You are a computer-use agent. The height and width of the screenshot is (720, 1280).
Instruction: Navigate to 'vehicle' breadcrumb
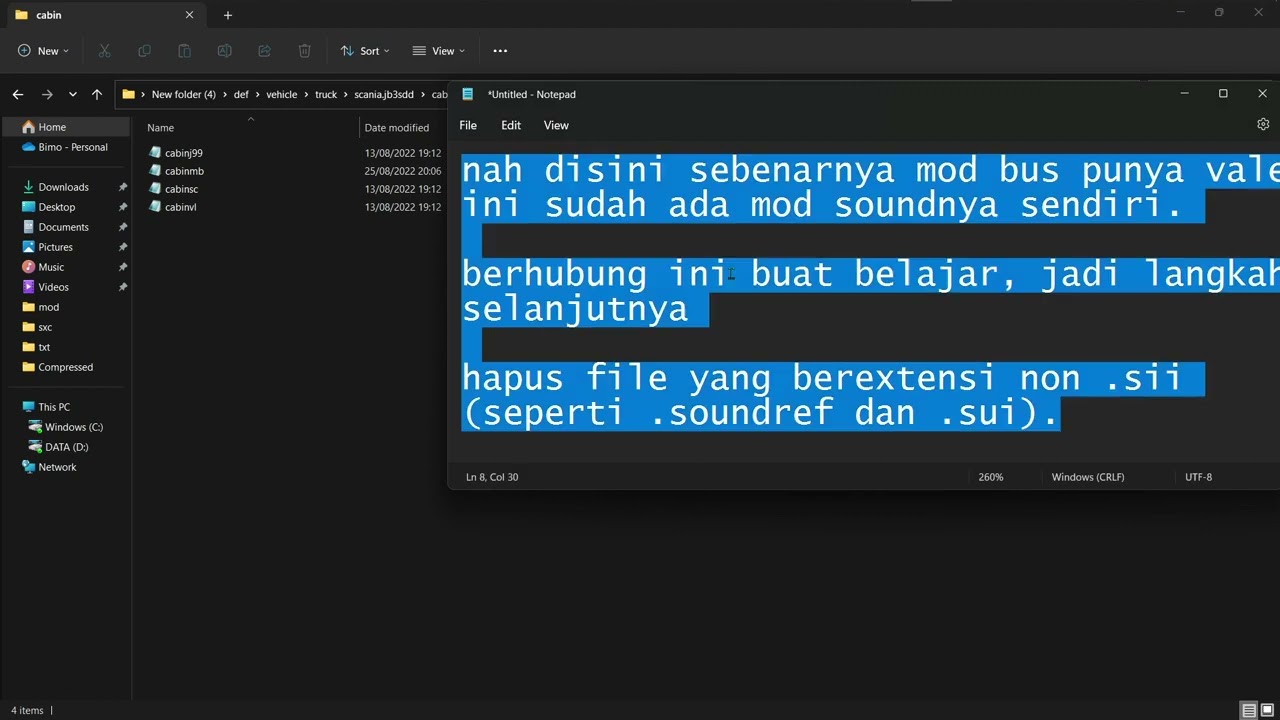(x=281, y=94)
